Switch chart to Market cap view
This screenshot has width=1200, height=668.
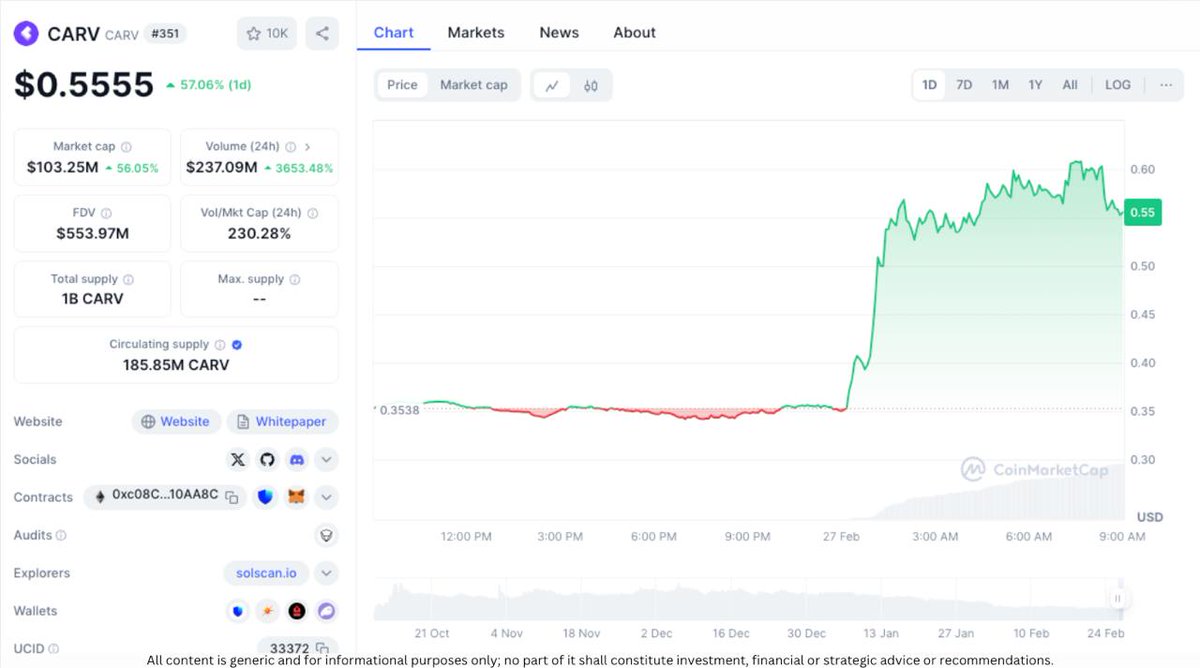(474, 85)
